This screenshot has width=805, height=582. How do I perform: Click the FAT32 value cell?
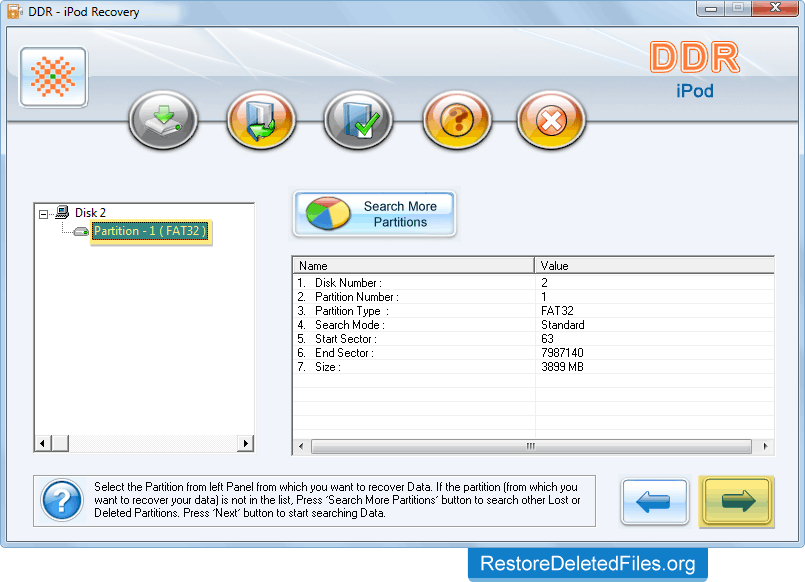[557, 311]
